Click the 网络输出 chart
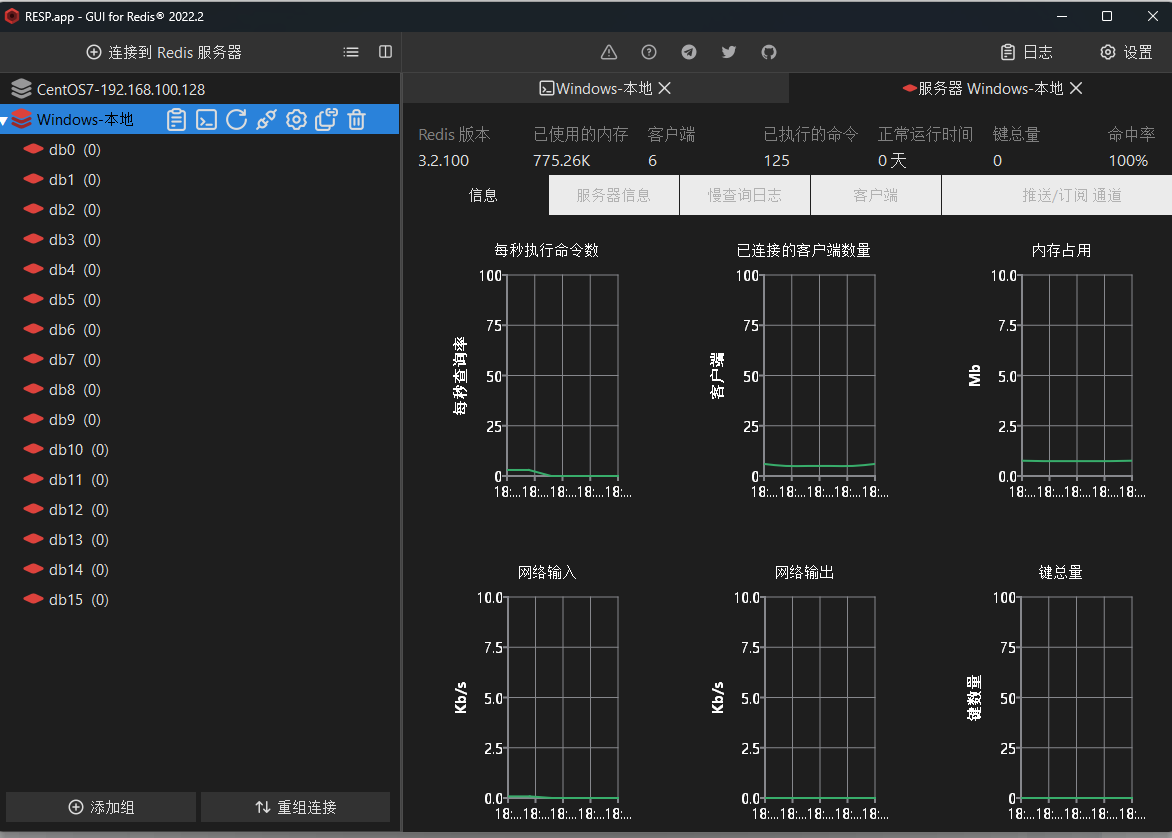The width and height of the screenshot is (1172, 838). click(819, 697)
